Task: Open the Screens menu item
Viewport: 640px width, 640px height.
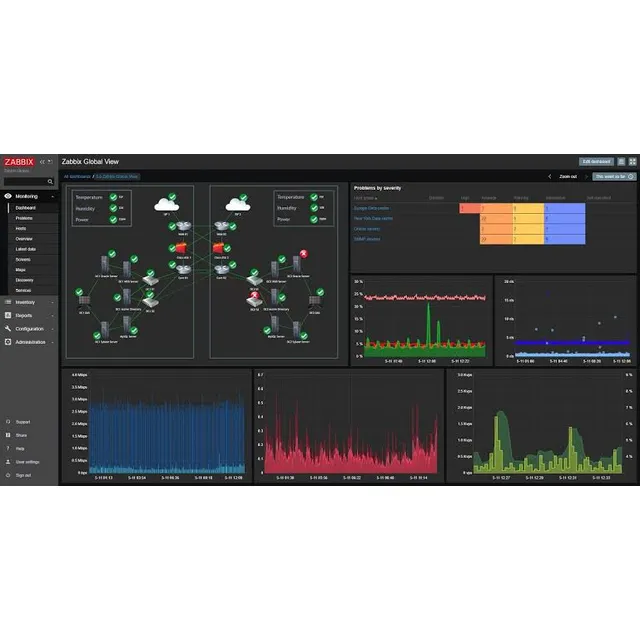Action: [23, 260]
